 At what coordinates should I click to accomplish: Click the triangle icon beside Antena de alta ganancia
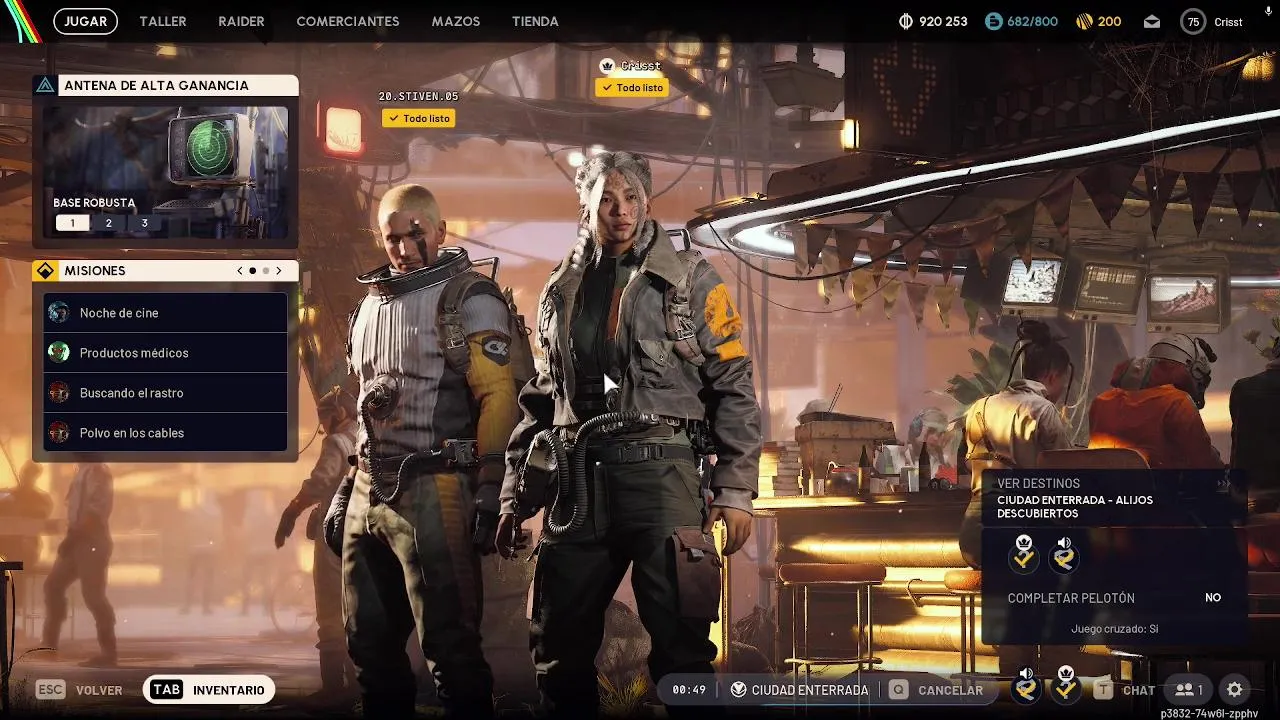pos(45,85)
